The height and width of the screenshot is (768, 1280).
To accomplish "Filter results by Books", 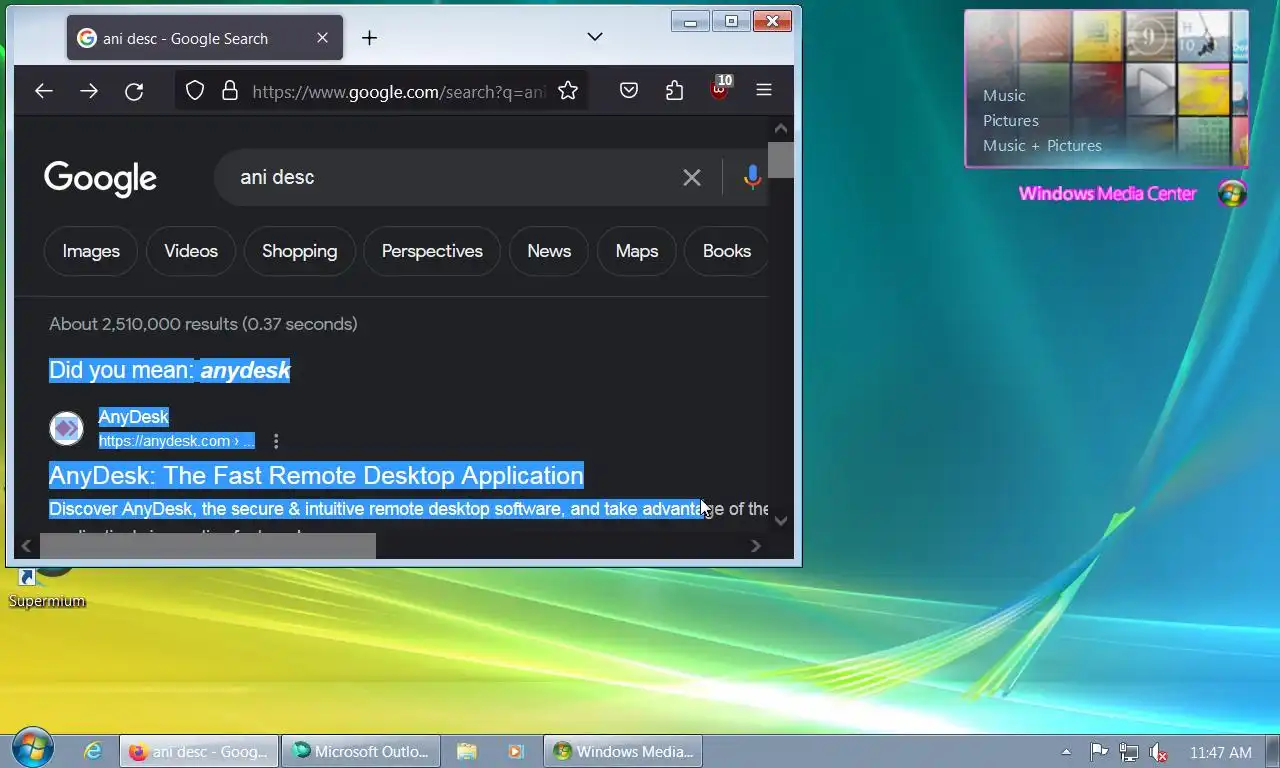I will 727,251.
